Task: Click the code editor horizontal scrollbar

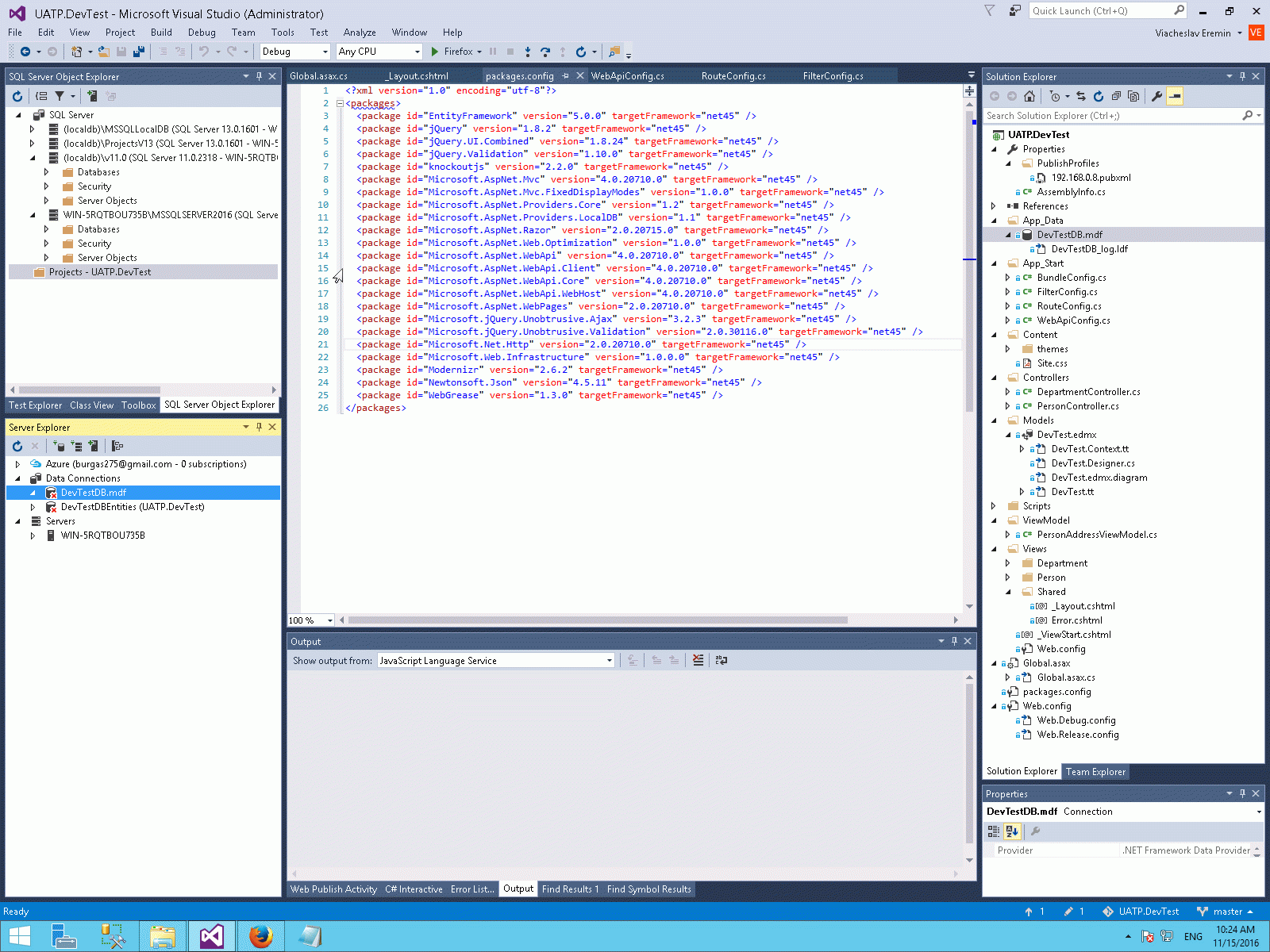Action: (x=597, y=620)
